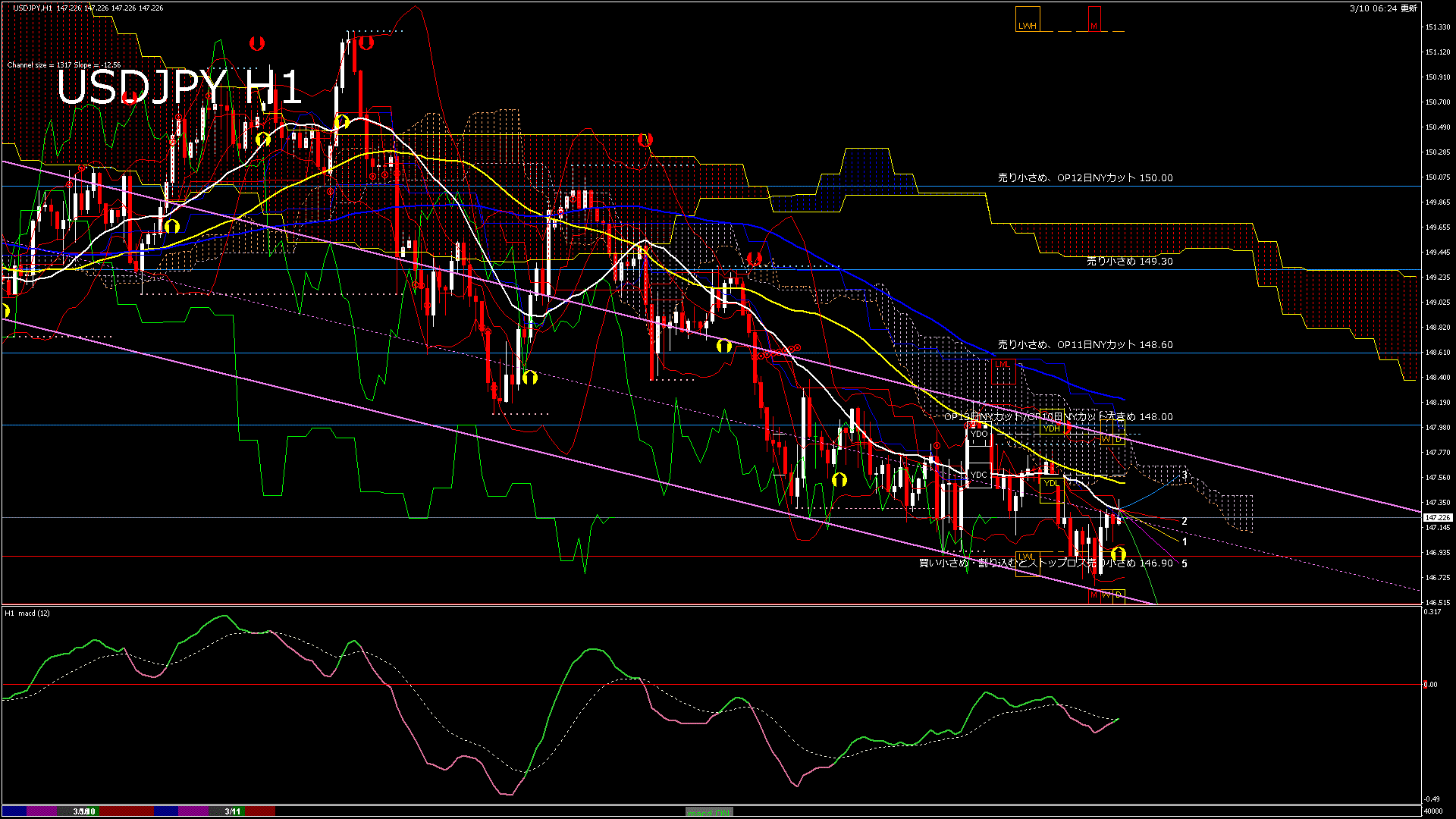Click forecast path label 1
Screen dimensions: 1456x819
pyautogui.click(x=1185, y=542)
